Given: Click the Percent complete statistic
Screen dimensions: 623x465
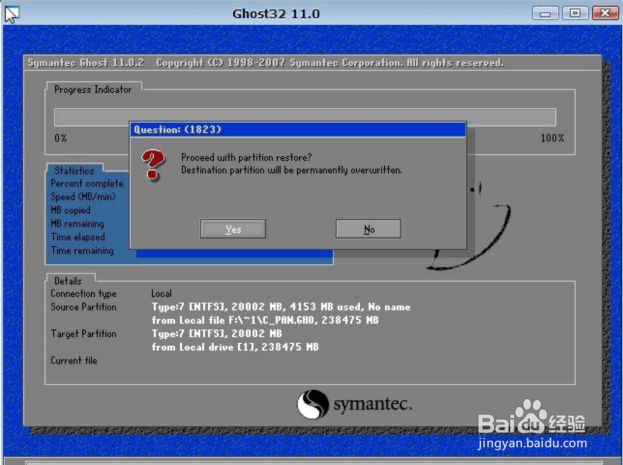Looking at the screenshot, I should point(87,184).
